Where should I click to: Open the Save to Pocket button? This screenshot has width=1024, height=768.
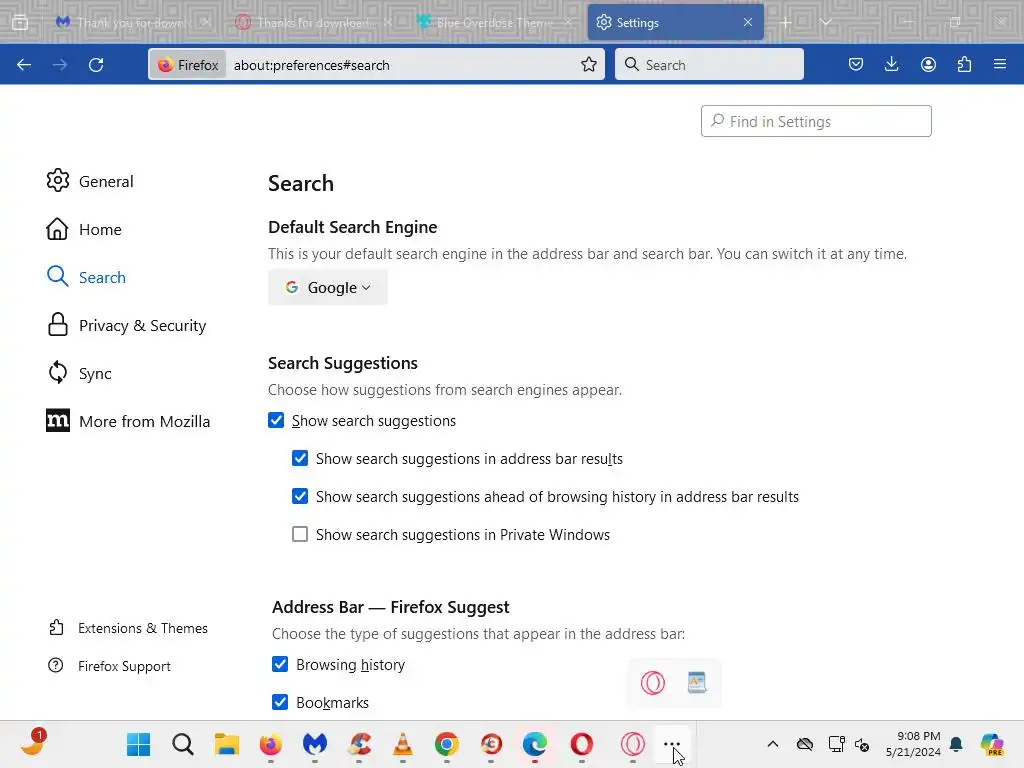tap(856, 65)
